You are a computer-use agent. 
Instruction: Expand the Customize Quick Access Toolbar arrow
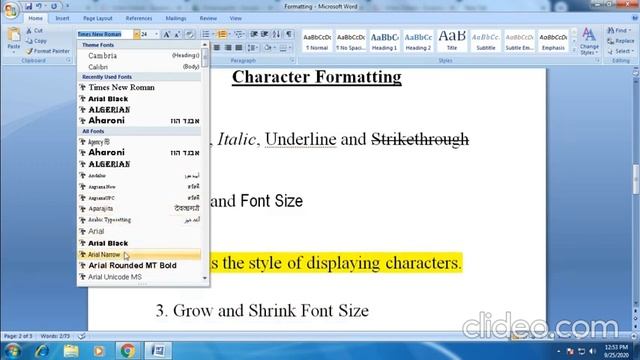click(67, 6)
